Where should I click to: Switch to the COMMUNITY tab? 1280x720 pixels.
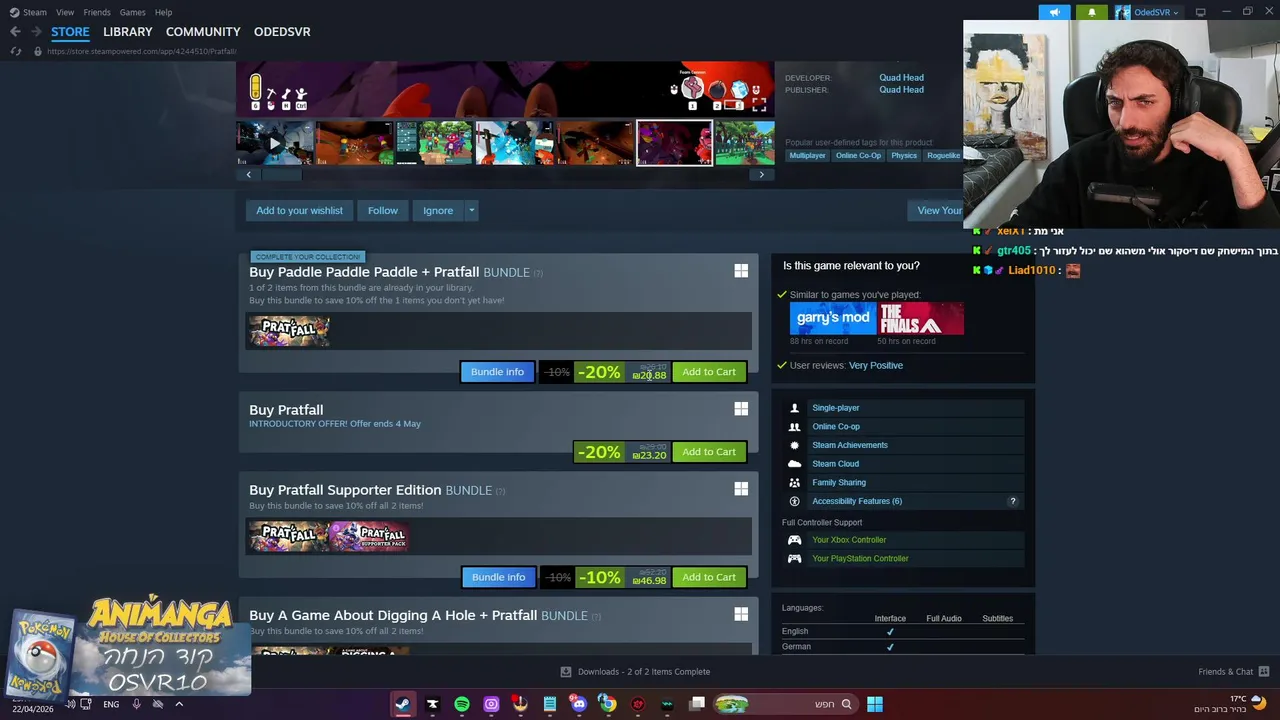point(203,32)
